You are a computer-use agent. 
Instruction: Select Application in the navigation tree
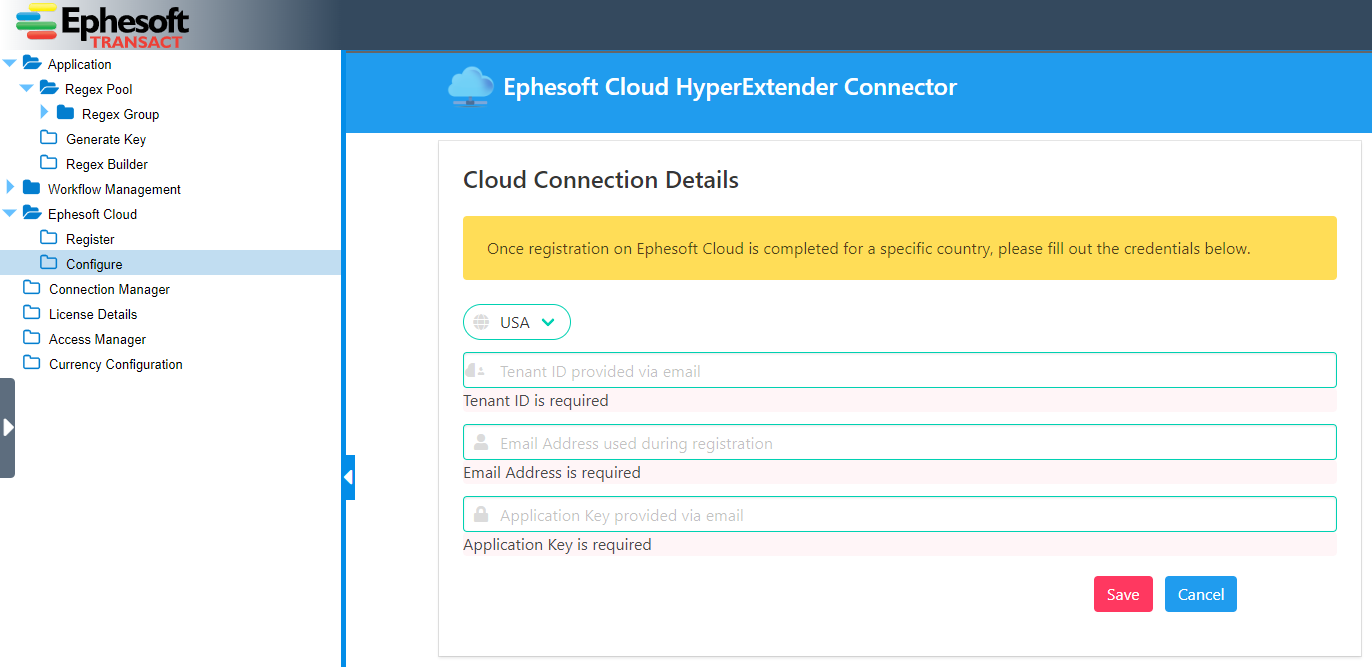(x=80, y=64)
